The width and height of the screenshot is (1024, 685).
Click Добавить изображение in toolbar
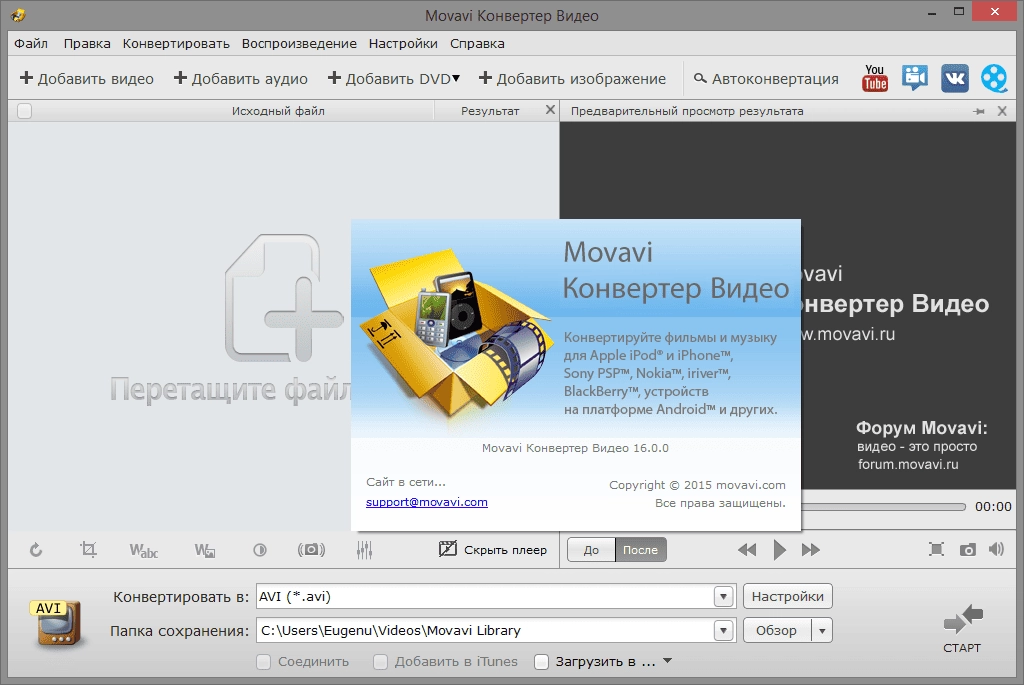pyautogui.click(x=572, y=78)
